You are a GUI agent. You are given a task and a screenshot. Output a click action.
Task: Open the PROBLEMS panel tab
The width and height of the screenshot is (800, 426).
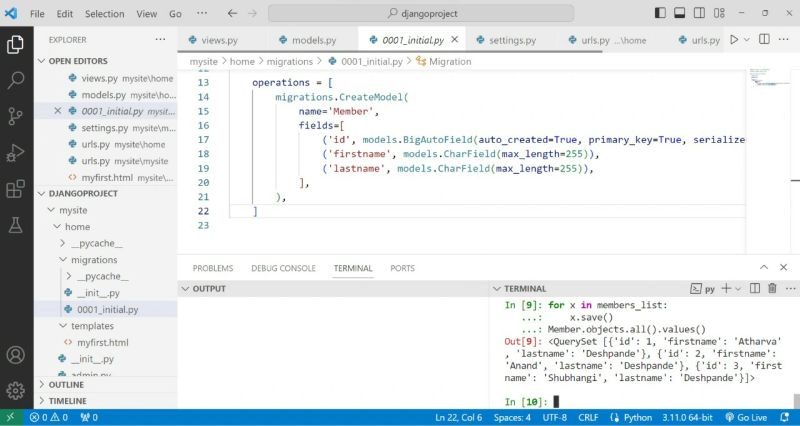213,268
